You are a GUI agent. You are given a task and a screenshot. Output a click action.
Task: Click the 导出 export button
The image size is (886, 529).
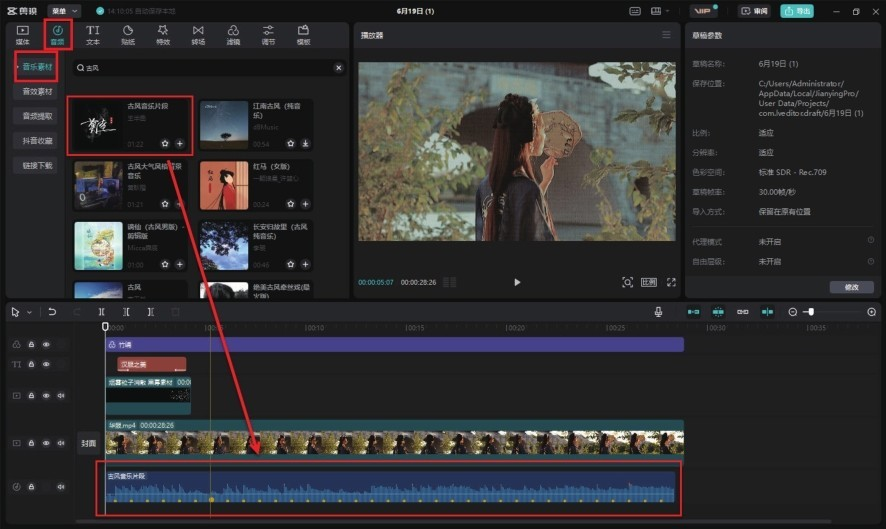tap(797, 11)
